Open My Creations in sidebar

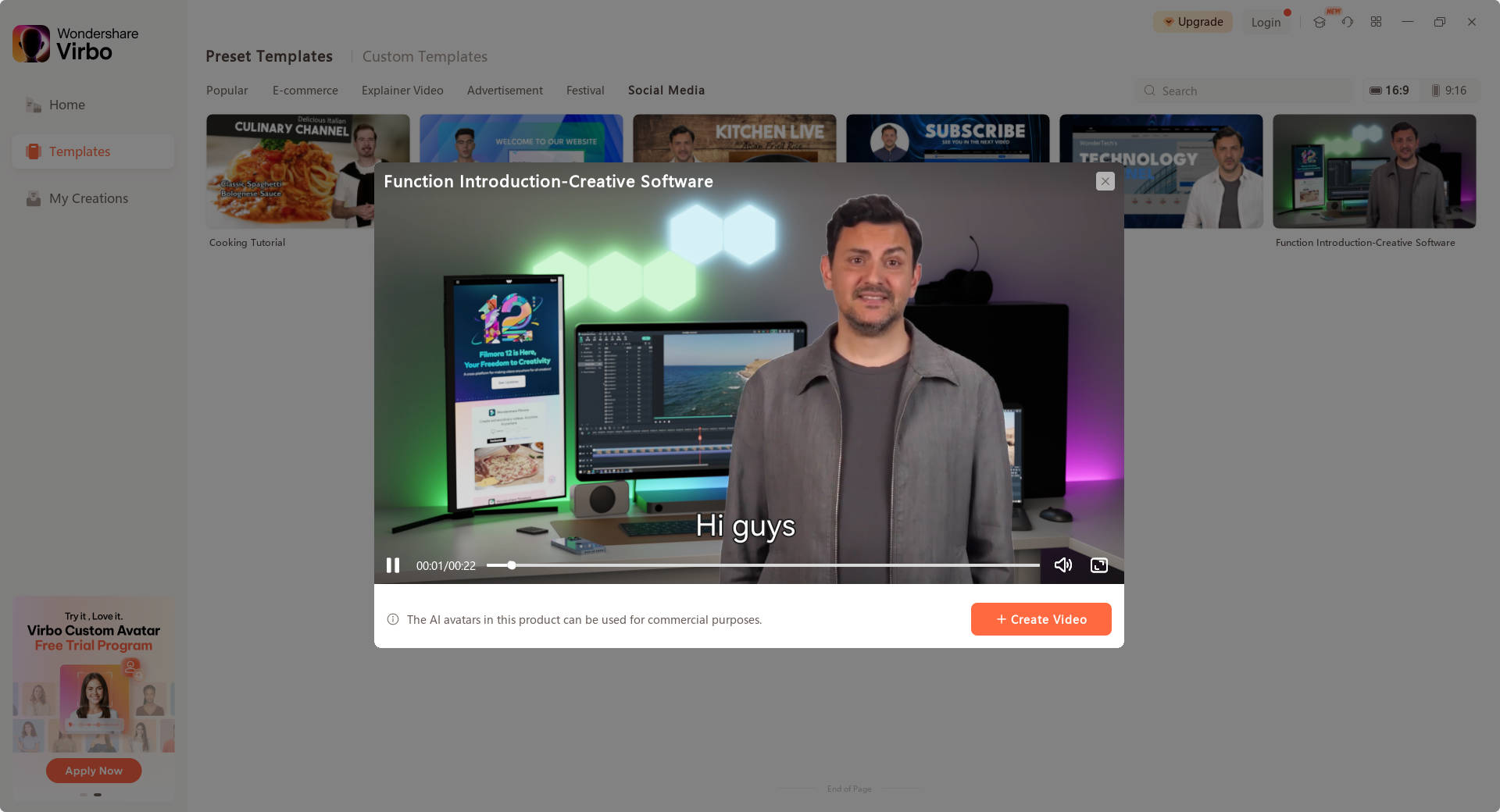(x=93, y=198)
